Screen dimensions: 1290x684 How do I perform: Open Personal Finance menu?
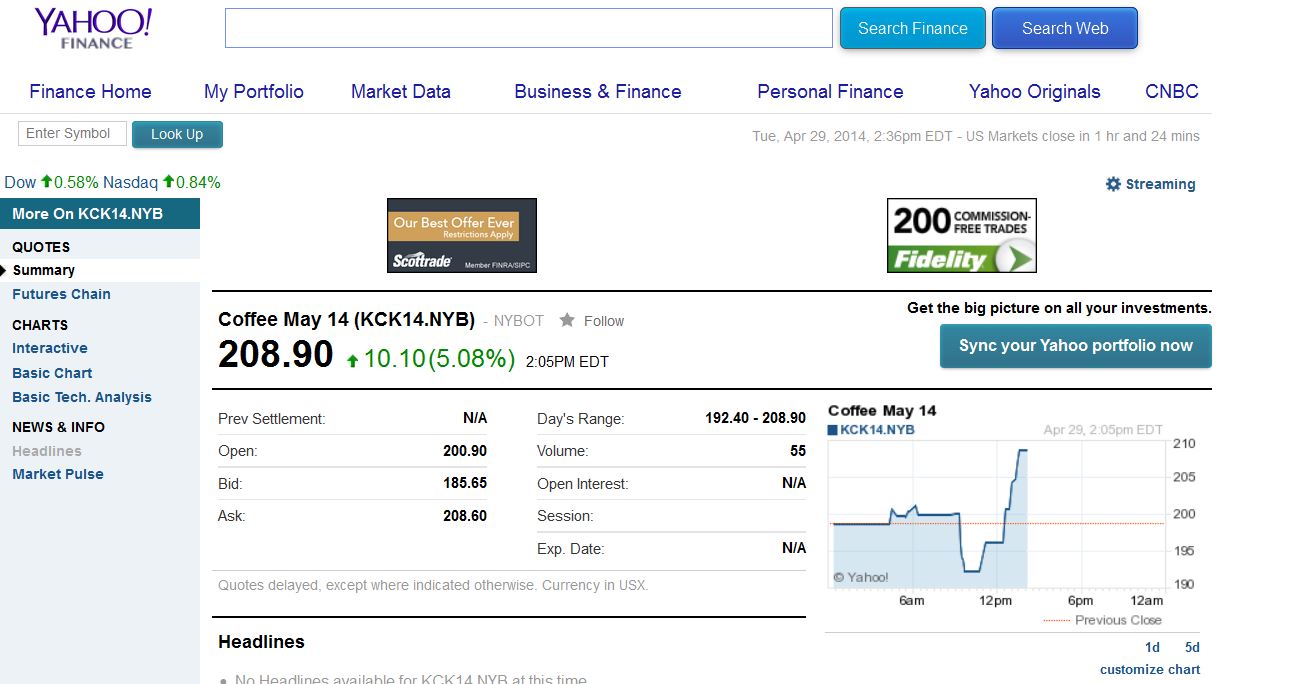(830, 91)
